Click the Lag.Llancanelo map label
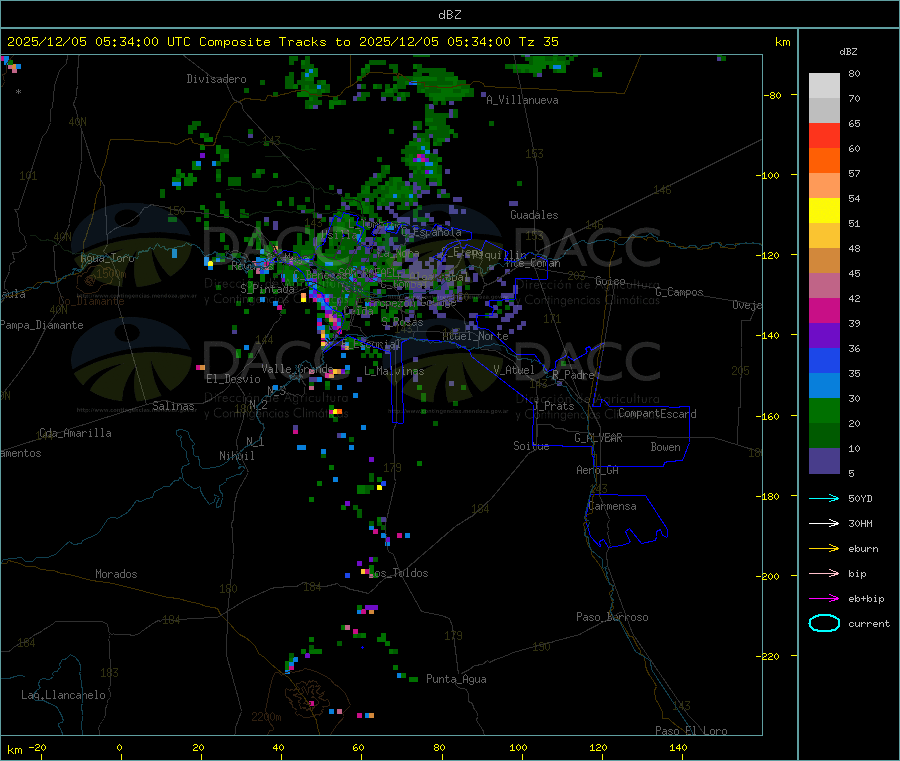The image size is (900, 761). pyautogui.click(x=63, y=695)
